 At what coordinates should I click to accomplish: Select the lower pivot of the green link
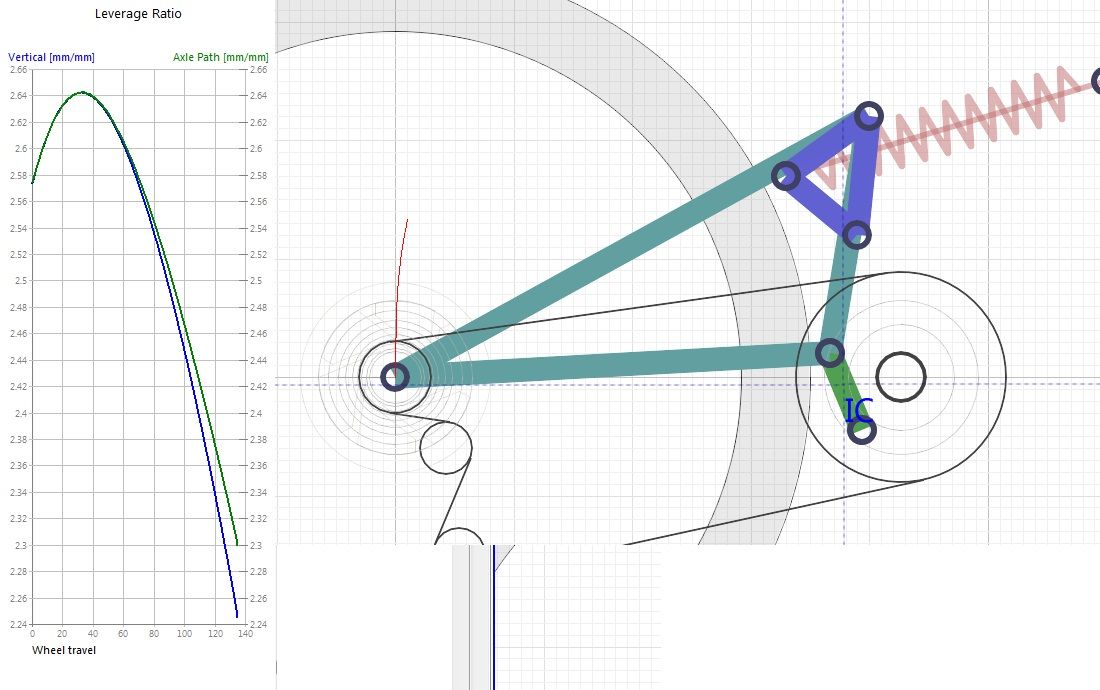click(x=862, y=431)
